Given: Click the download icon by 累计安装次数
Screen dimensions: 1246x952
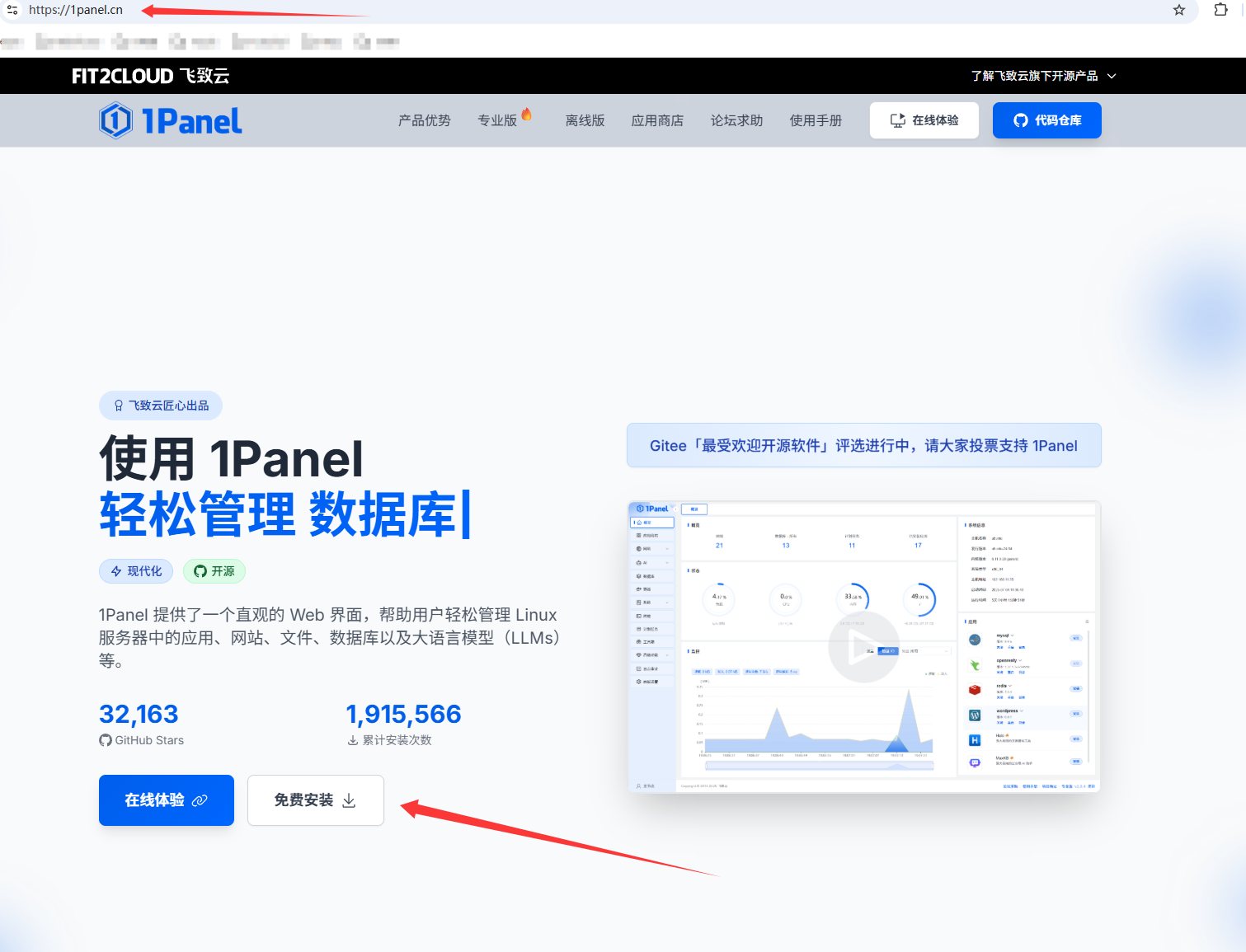Looking at the screenshot, I should (x=353, y=740).
